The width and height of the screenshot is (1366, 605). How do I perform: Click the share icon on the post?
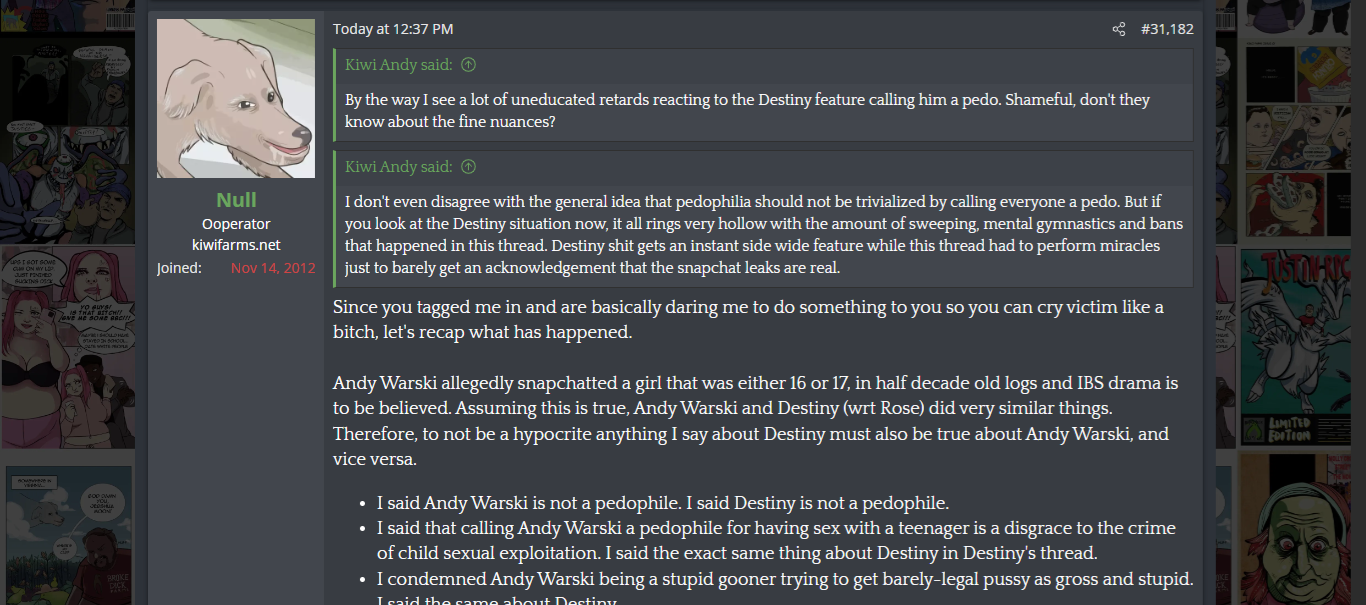tap(1118, 29)
